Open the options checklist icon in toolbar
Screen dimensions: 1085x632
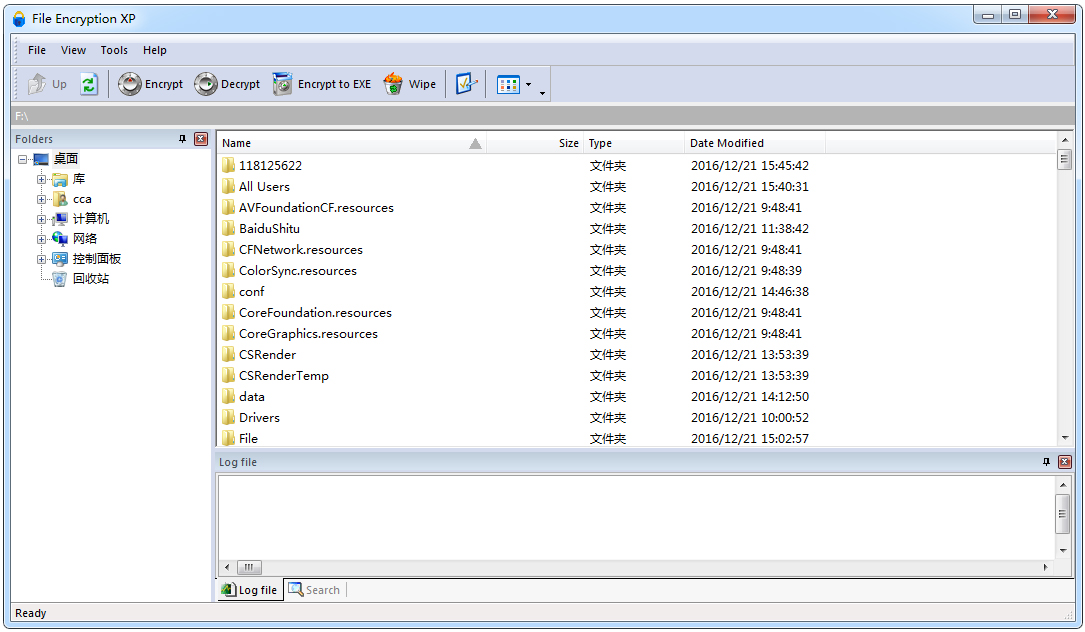point(466,85)
